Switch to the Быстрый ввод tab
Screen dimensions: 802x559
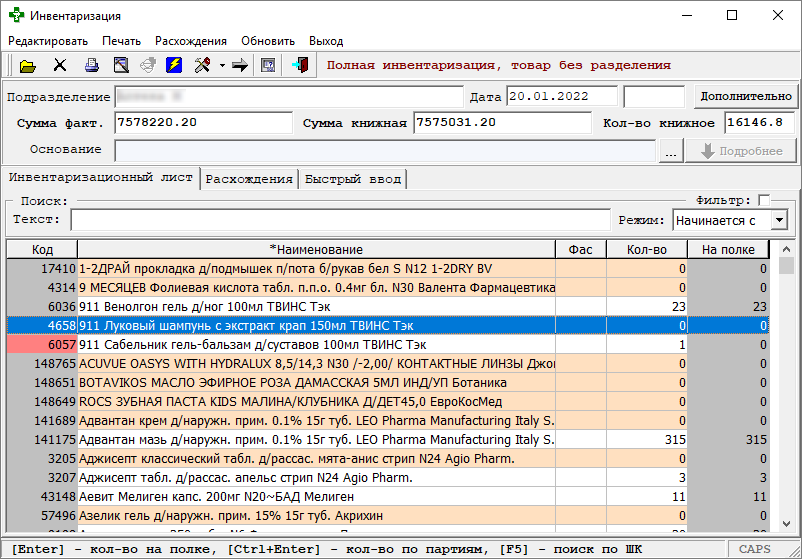pos(353,179)
